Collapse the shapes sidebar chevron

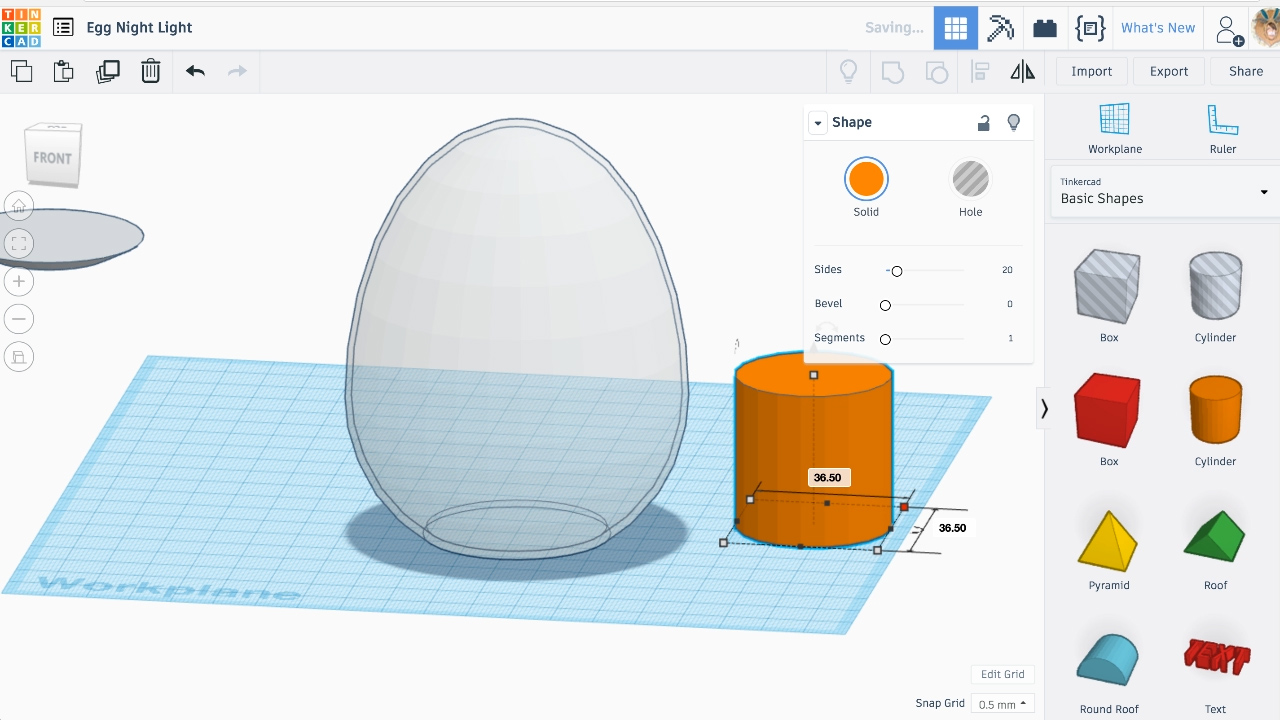tap(1044, 409)
